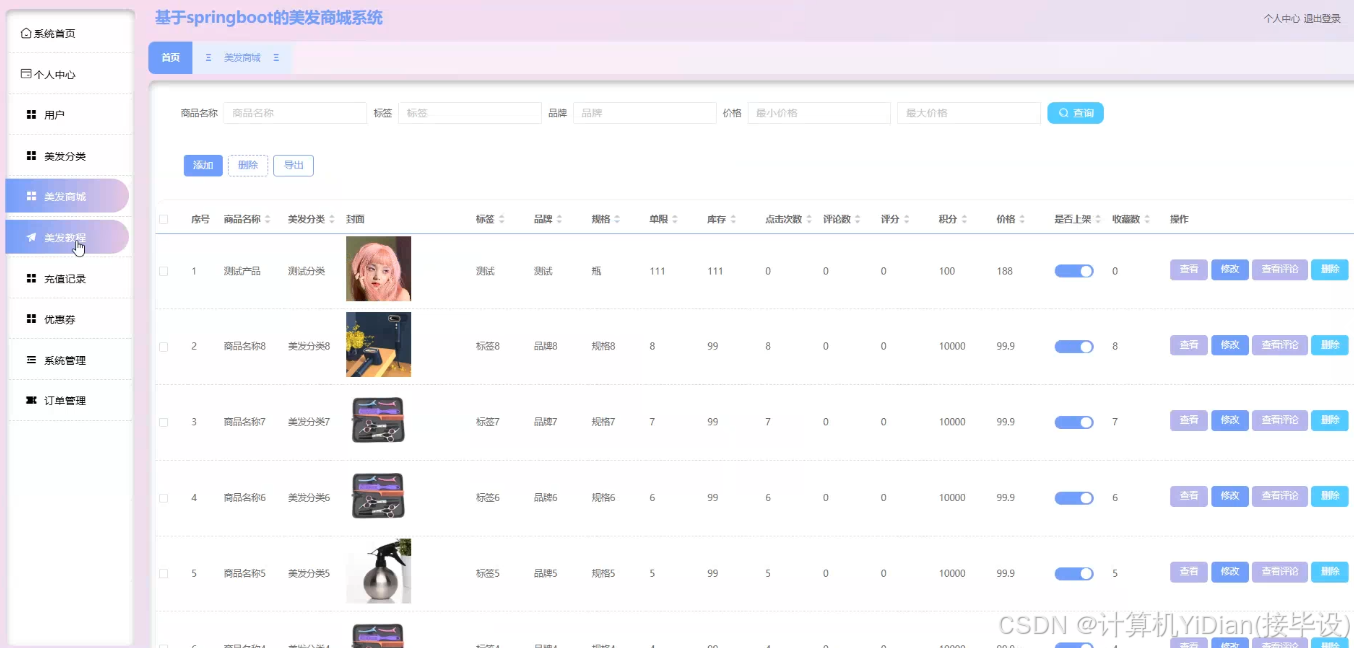Image resolution: width=1354 pixels, height=648 pixels.
Task: Tick the checkbox for row 5 商品名称5
Action: (163, 573)
